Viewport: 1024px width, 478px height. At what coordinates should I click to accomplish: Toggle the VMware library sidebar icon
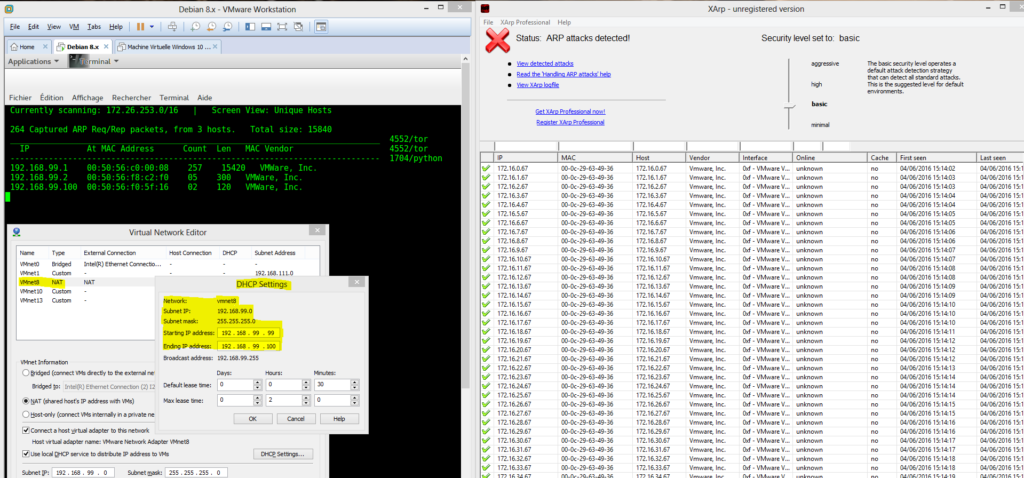(250, 27)
